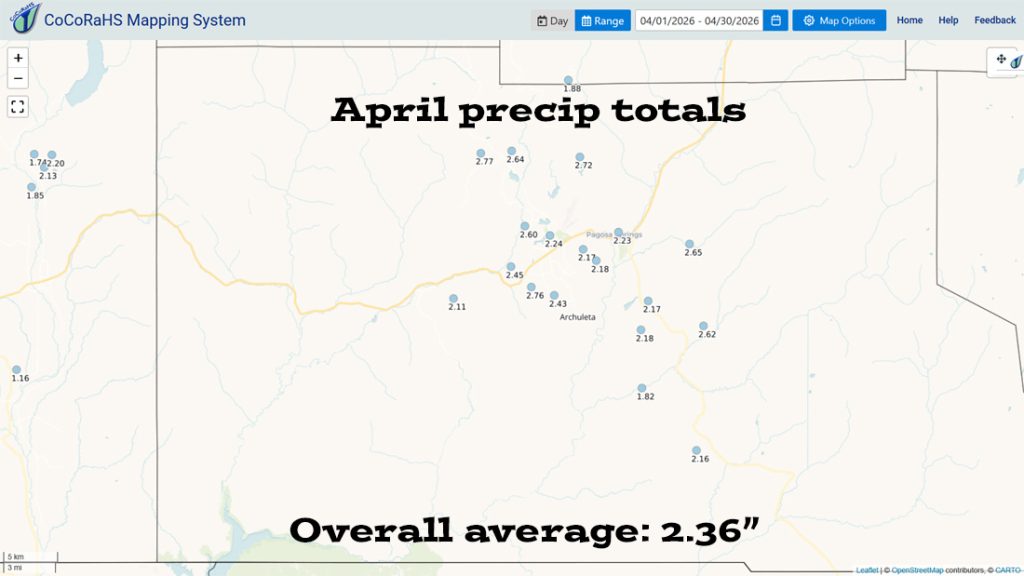
Task: Open the OpenStreetMap attribution link
Action: click(x=917, y=570)
